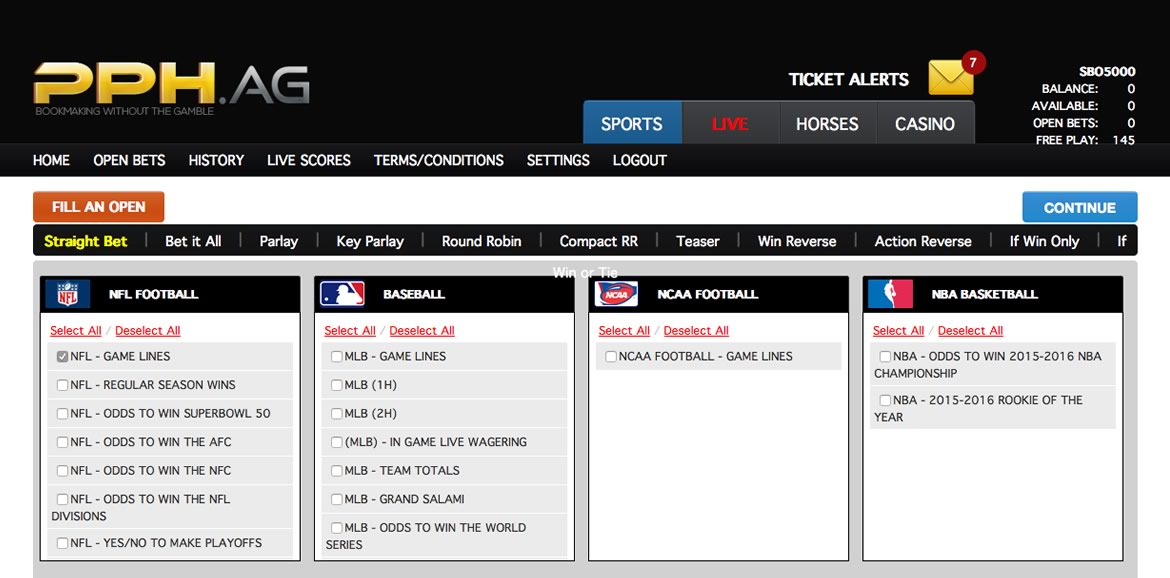Click the NCAA football logo icon
1170x578 pixels.
tap(616, 294)
